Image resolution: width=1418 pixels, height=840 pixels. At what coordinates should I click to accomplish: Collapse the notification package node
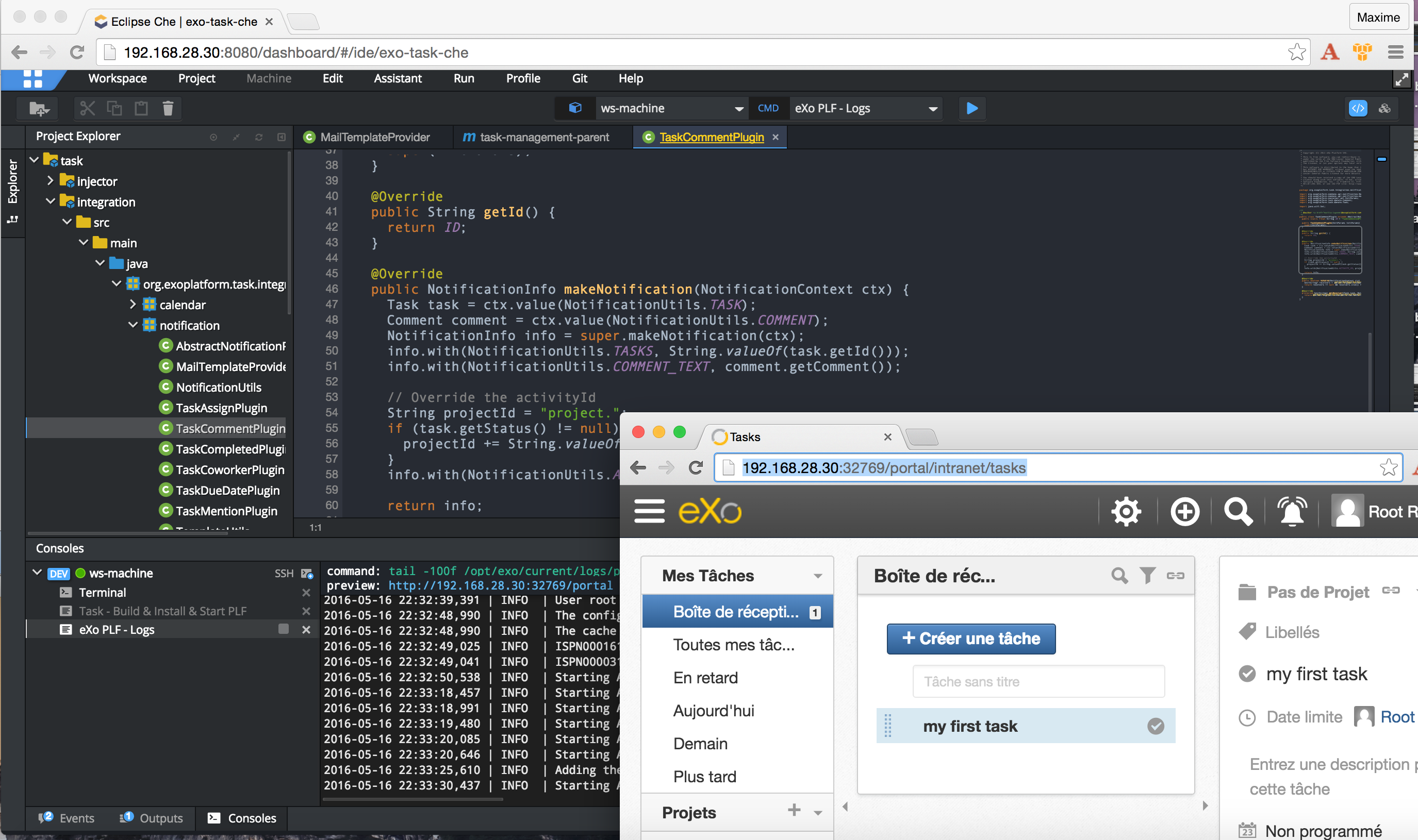coord(133,325)
